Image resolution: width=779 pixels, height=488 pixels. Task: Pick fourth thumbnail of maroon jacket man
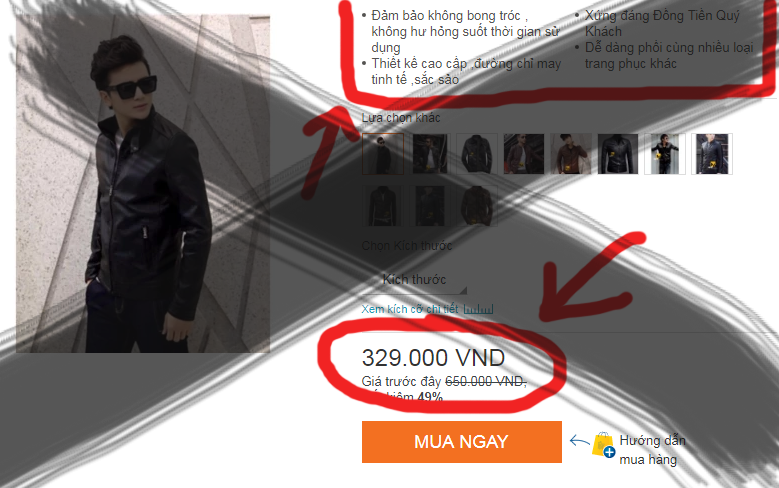click(x=524, y=154)
